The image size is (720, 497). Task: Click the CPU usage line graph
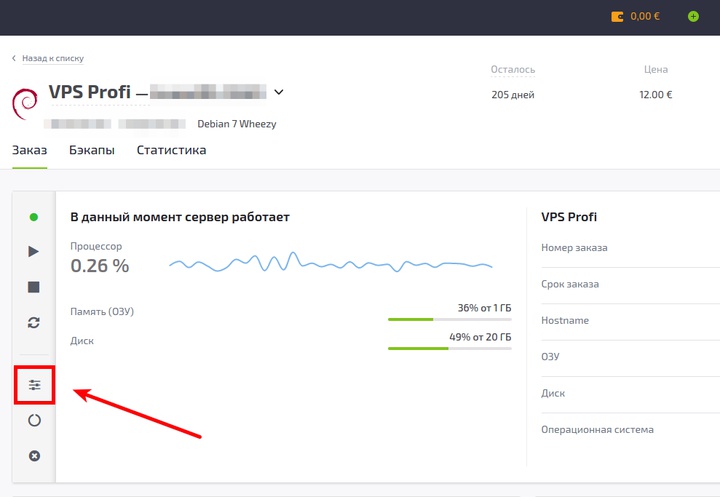tap(331, 262)
